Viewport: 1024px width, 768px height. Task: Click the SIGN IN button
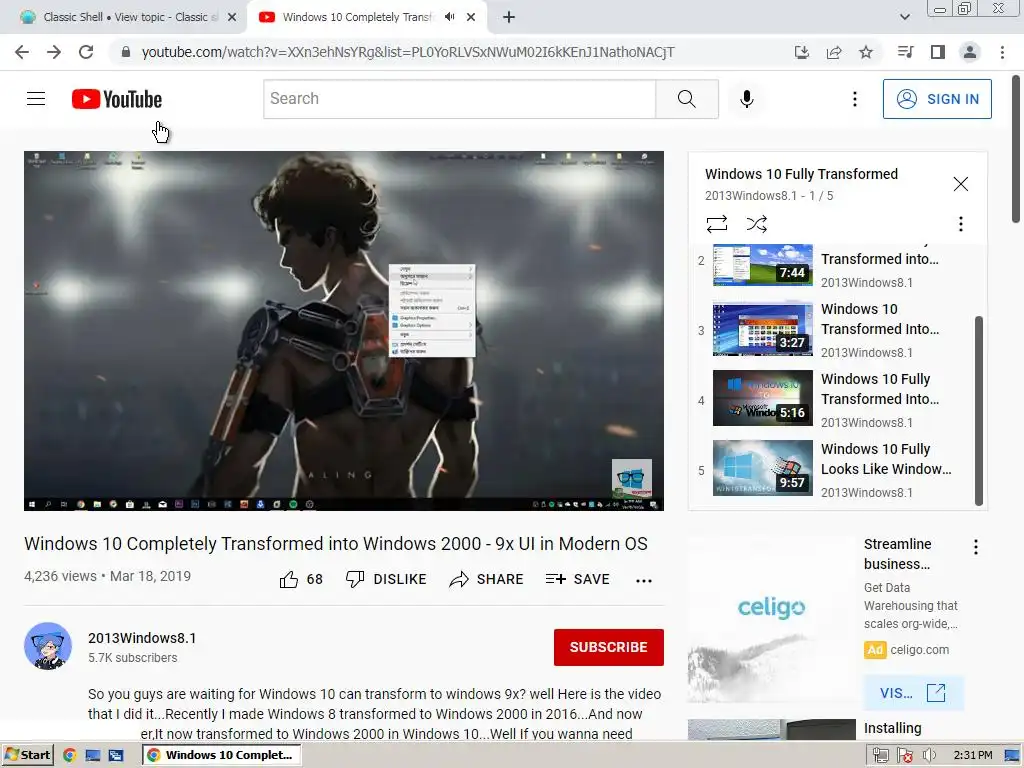coord(936,99)
